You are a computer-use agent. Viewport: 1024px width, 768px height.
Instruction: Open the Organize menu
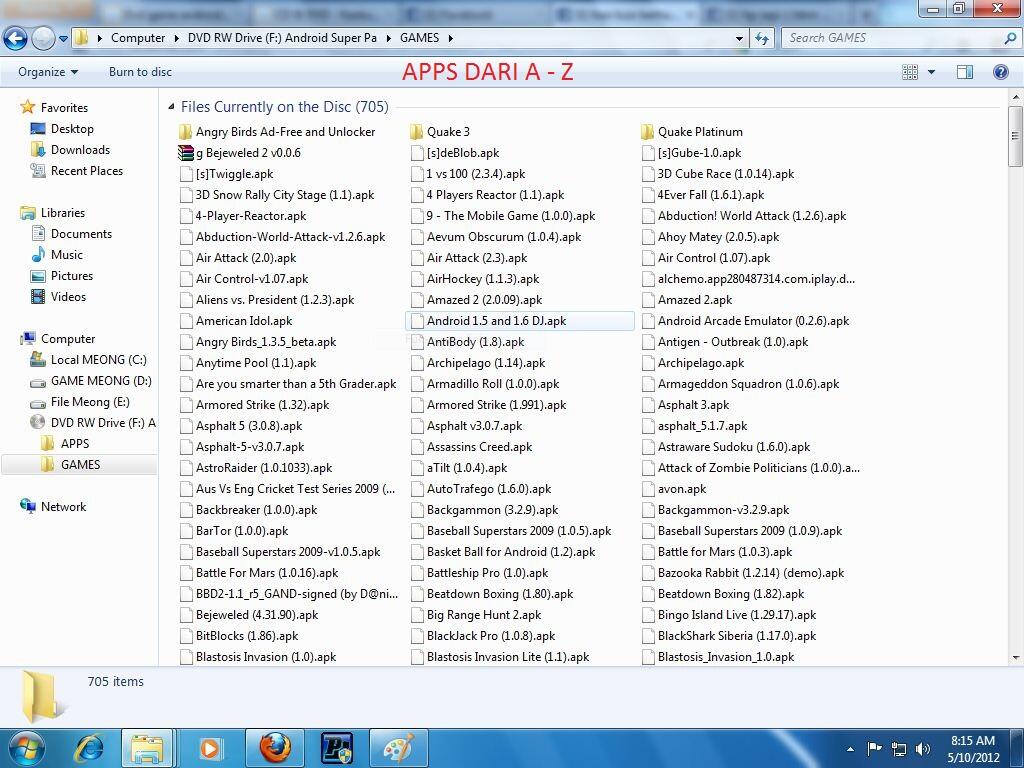[48, 72]
